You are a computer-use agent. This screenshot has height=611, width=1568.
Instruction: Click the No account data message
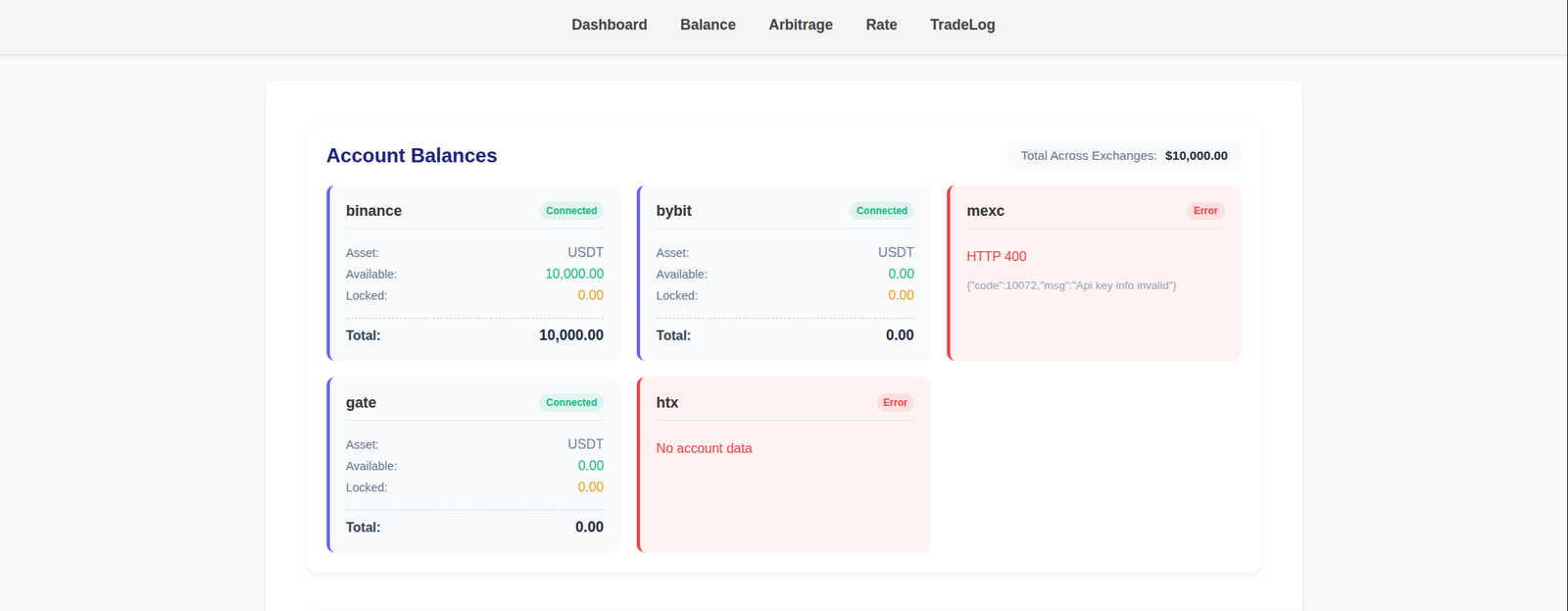704,448
